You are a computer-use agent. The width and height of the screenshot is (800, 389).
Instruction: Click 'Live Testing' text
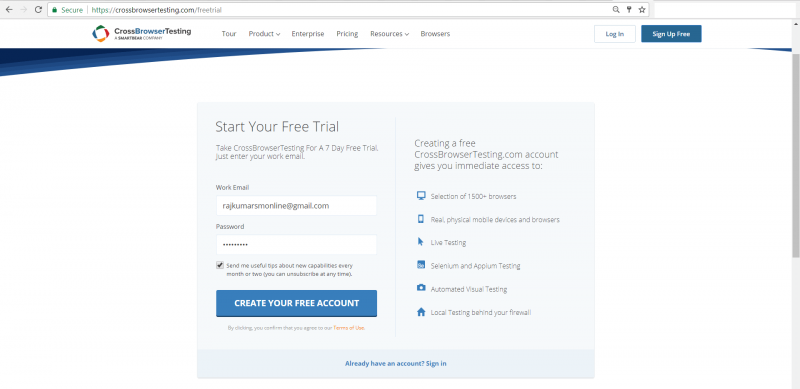click(448, 242)
